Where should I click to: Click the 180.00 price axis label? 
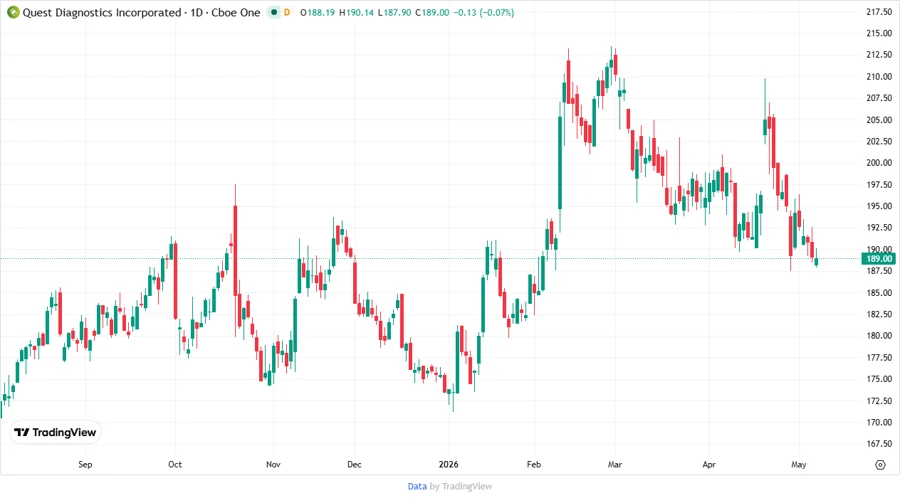point(879,336)
